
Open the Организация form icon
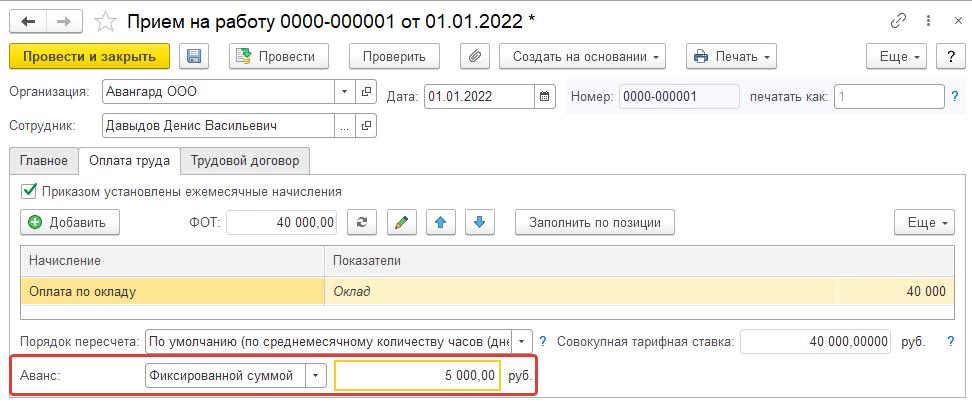coord(366,91)
